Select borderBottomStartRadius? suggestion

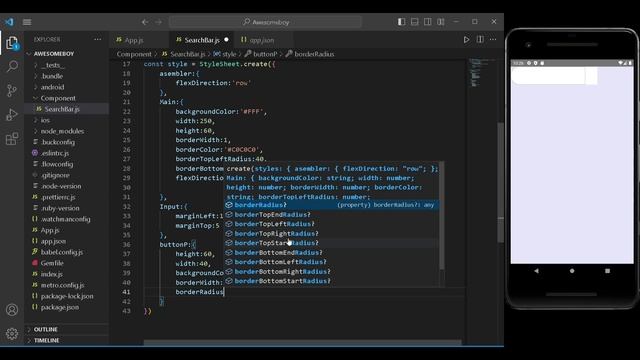(x=332, y=281)
